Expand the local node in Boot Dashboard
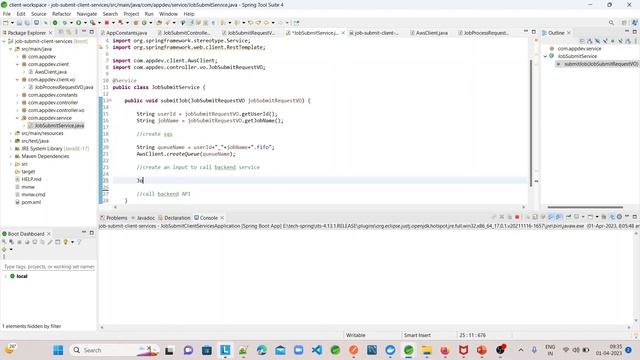Image resolution: width=640 pixels, height=360 pixels. (x=6, y=276)
